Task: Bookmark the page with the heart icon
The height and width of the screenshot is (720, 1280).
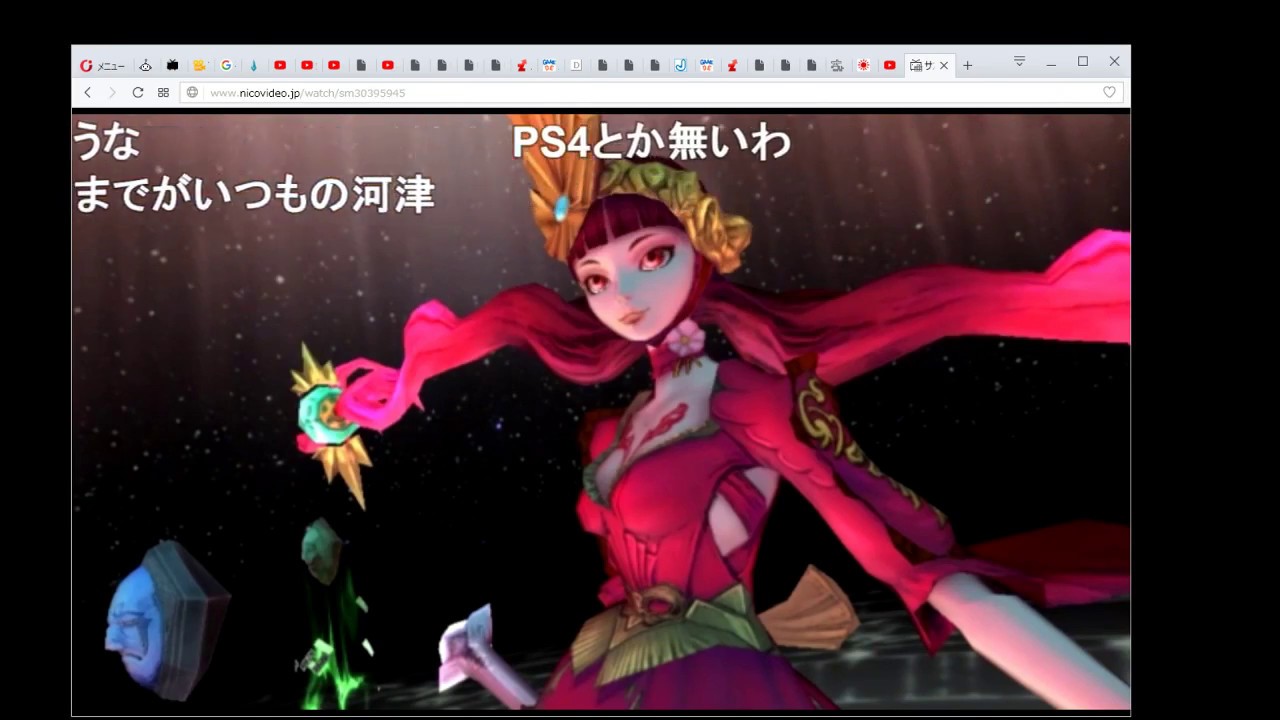Action: point(1109,92)
